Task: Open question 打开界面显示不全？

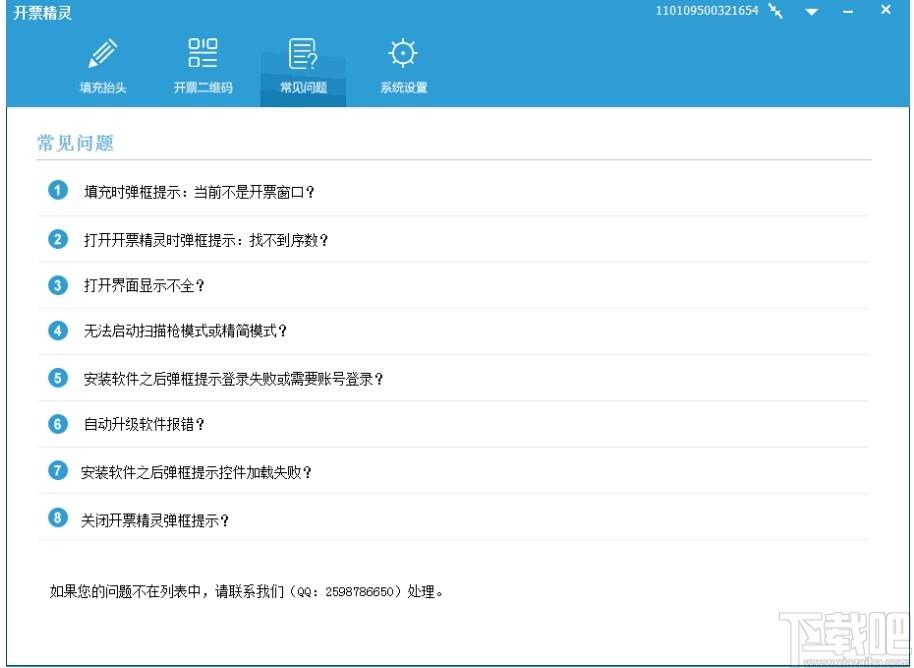Action: pyautogui.click(x=144, y=286)
